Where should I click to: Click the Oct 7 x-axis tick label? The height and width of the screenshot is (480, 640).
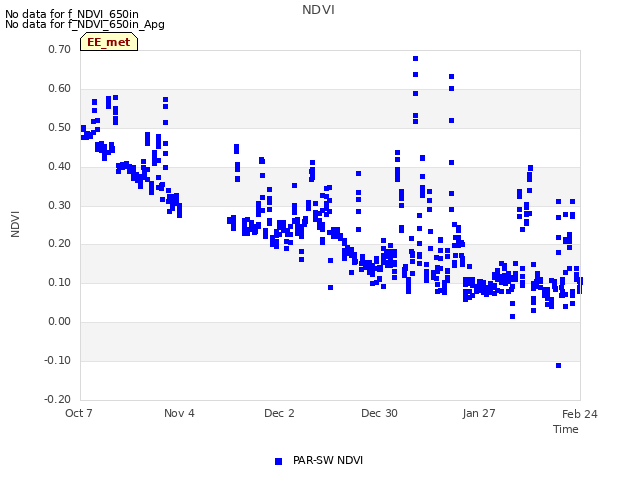[x=79, y=413]
